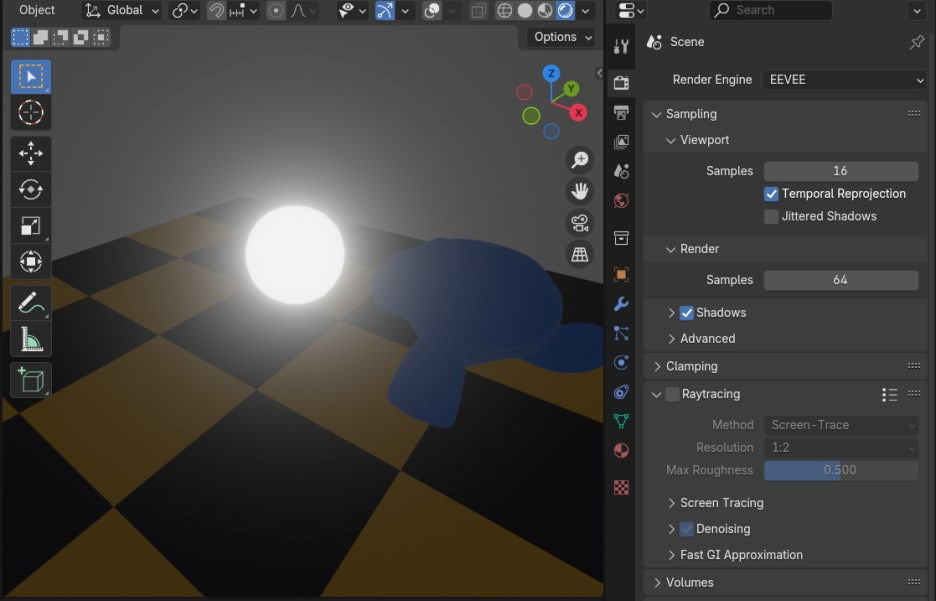This screenshot has height=601, width=936.
Task: Click Viewport Samples field showing 16
Action: point(840,171)
